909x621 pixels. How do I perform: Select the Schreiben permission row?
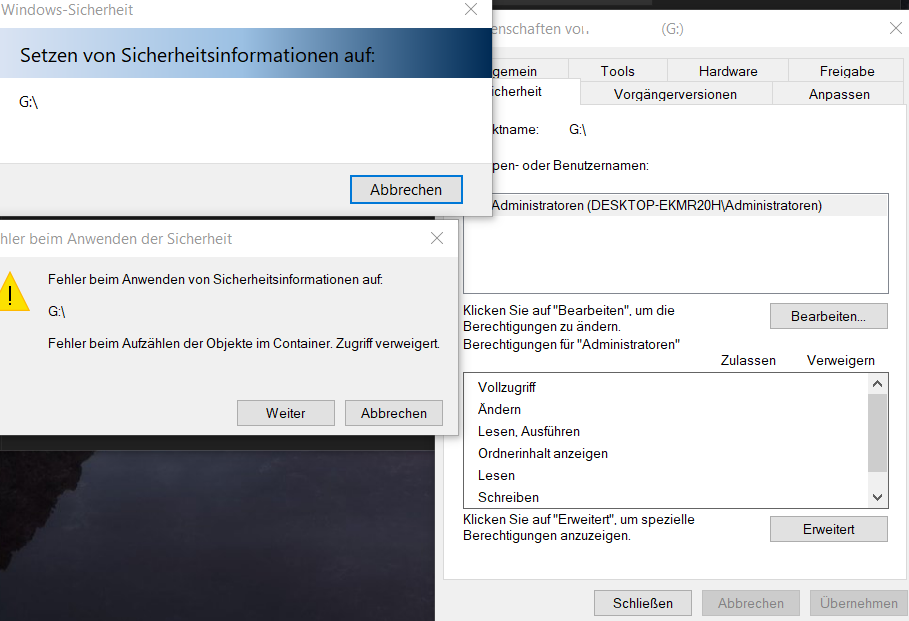click(666, 497)
